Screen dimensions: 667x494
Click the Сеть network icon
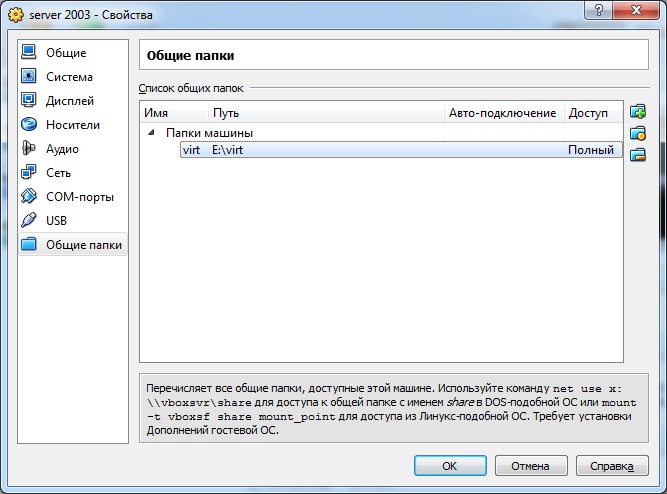(x=29, y=172)
